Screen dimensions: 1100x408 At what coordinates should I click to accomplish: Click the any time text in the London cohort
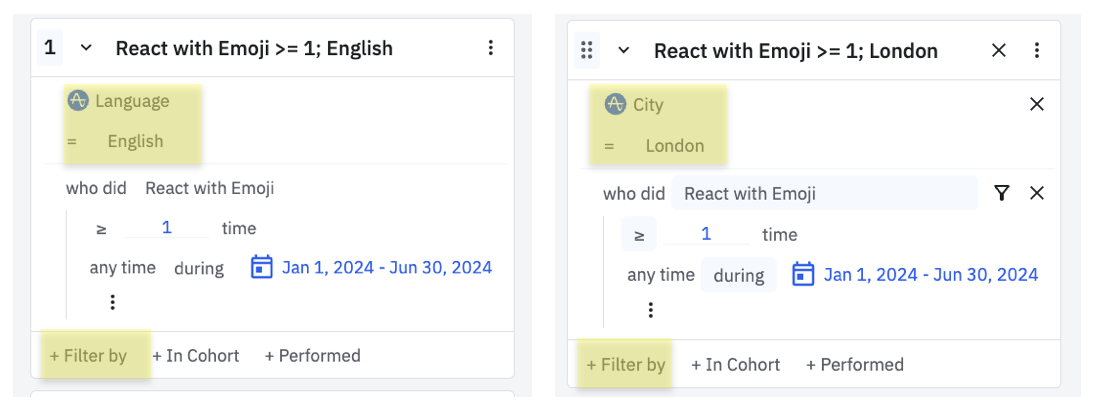[x=661, y=275]
